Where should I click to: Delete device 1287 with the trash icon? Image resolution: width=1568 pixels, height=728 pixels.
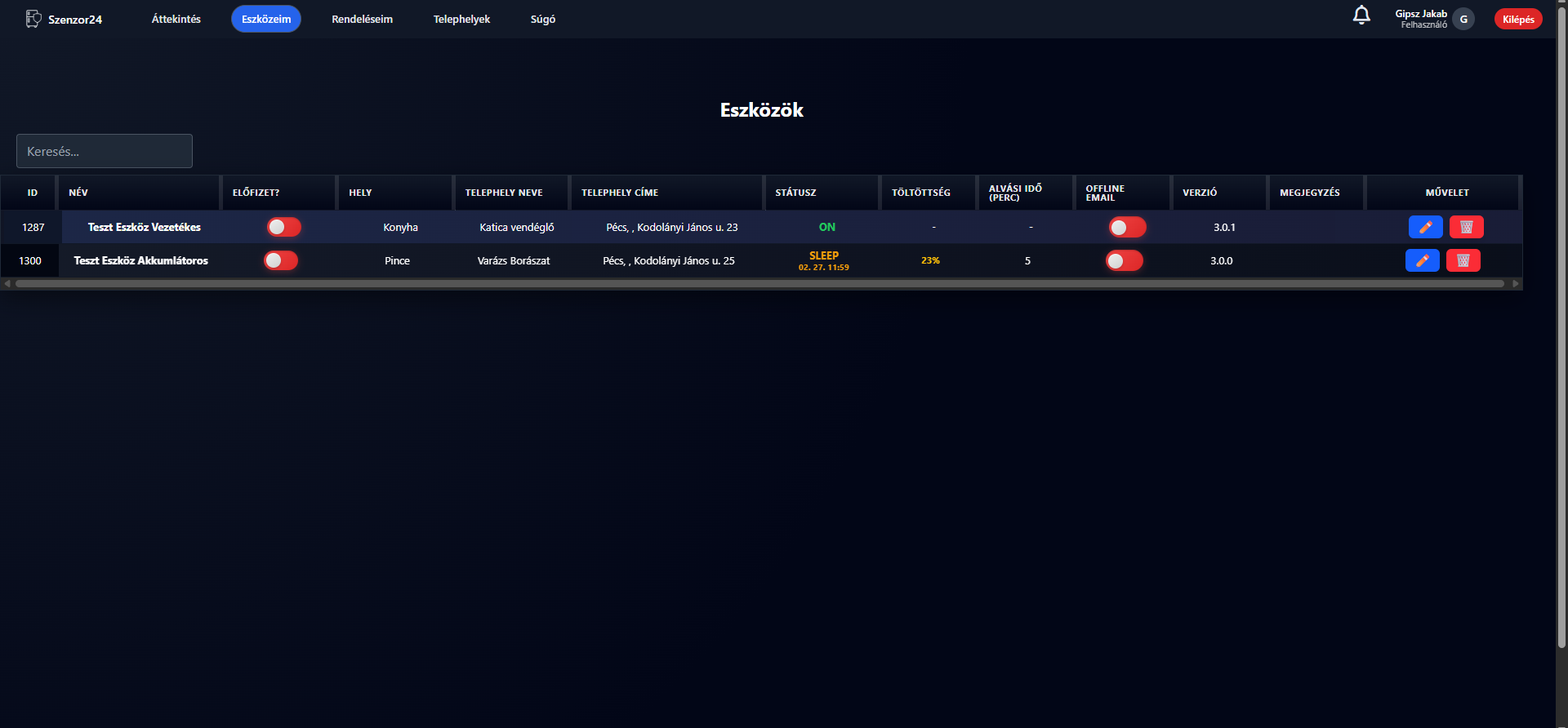(1466, 227)
